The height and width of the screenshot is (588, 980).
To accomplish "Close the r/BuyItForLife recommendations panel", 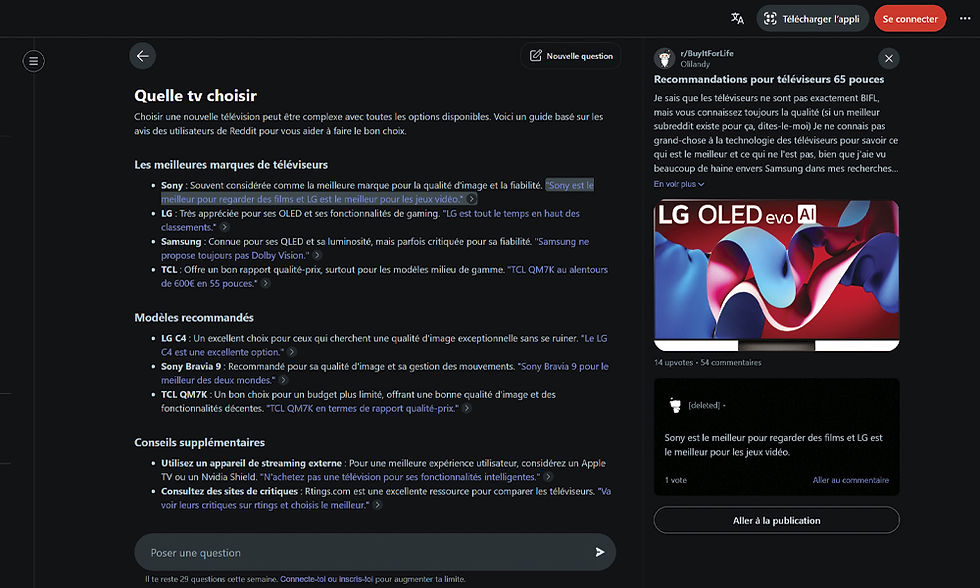I will (889, 58).
